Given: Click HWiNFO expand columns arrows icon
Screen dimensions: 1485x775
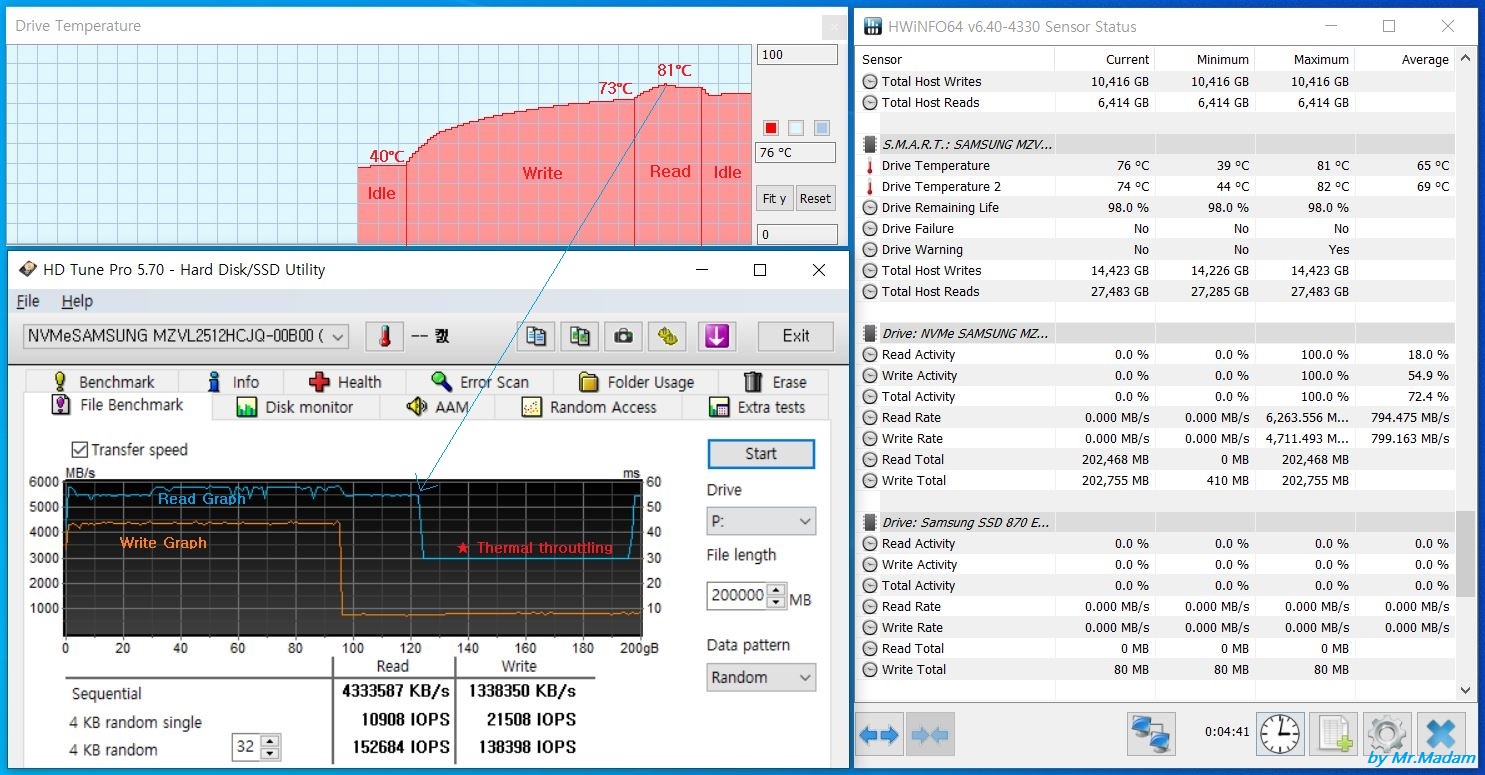Looking at the screenshot, I should tap(879, 735).
